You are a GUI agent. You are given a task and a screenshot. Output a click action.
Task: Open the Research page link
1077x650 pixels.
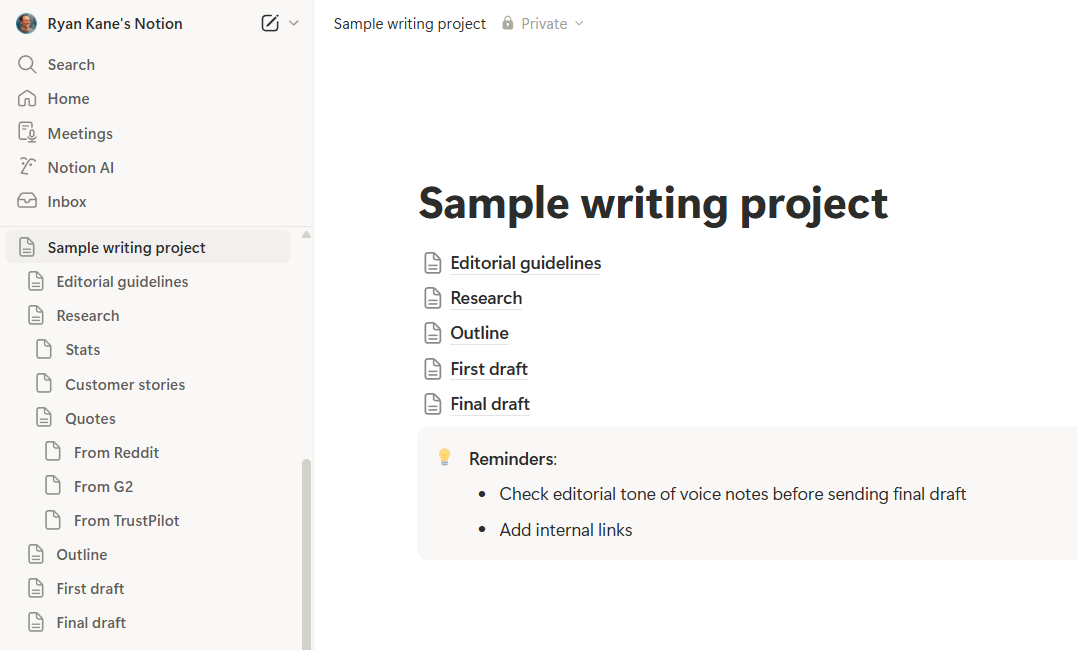[x=486, y=297]
